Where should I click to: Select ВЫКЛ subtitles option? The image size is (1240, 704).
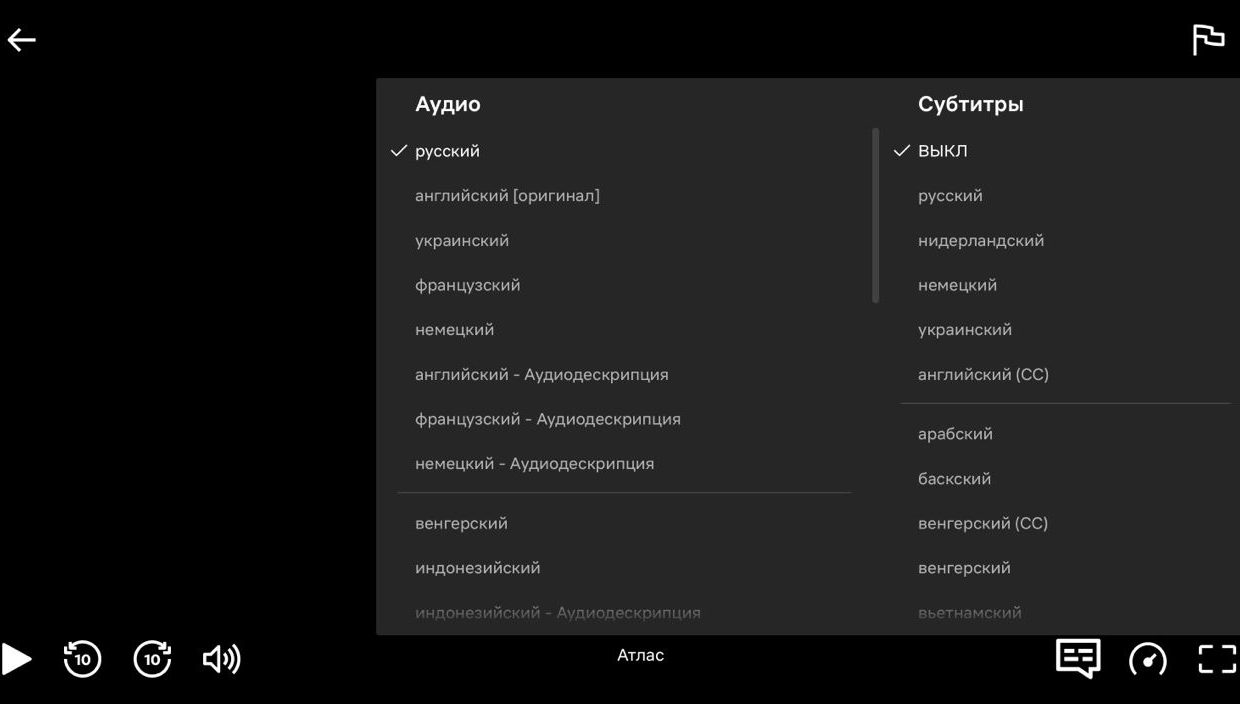(x=942, y=151)
